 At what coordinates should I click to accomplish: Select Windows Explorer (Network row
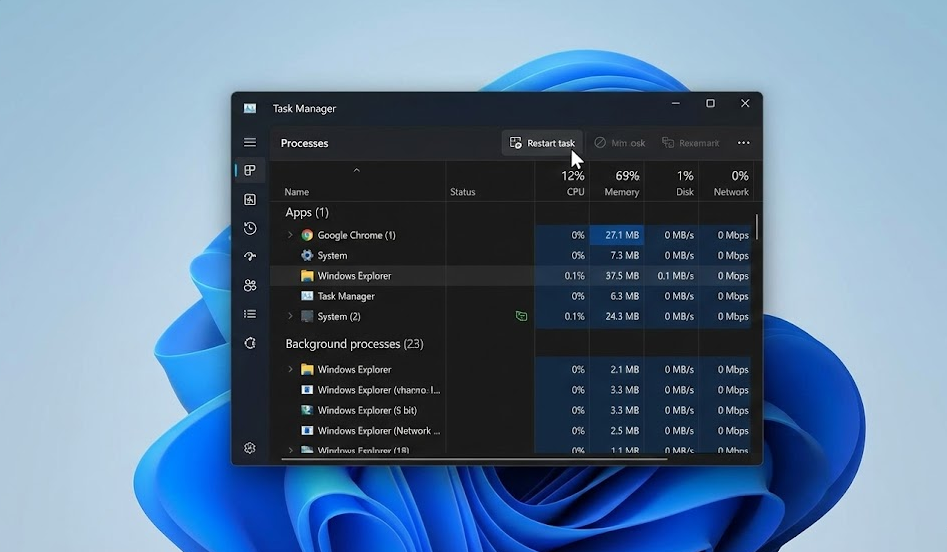pyautogui.click(x=510, y=431)
